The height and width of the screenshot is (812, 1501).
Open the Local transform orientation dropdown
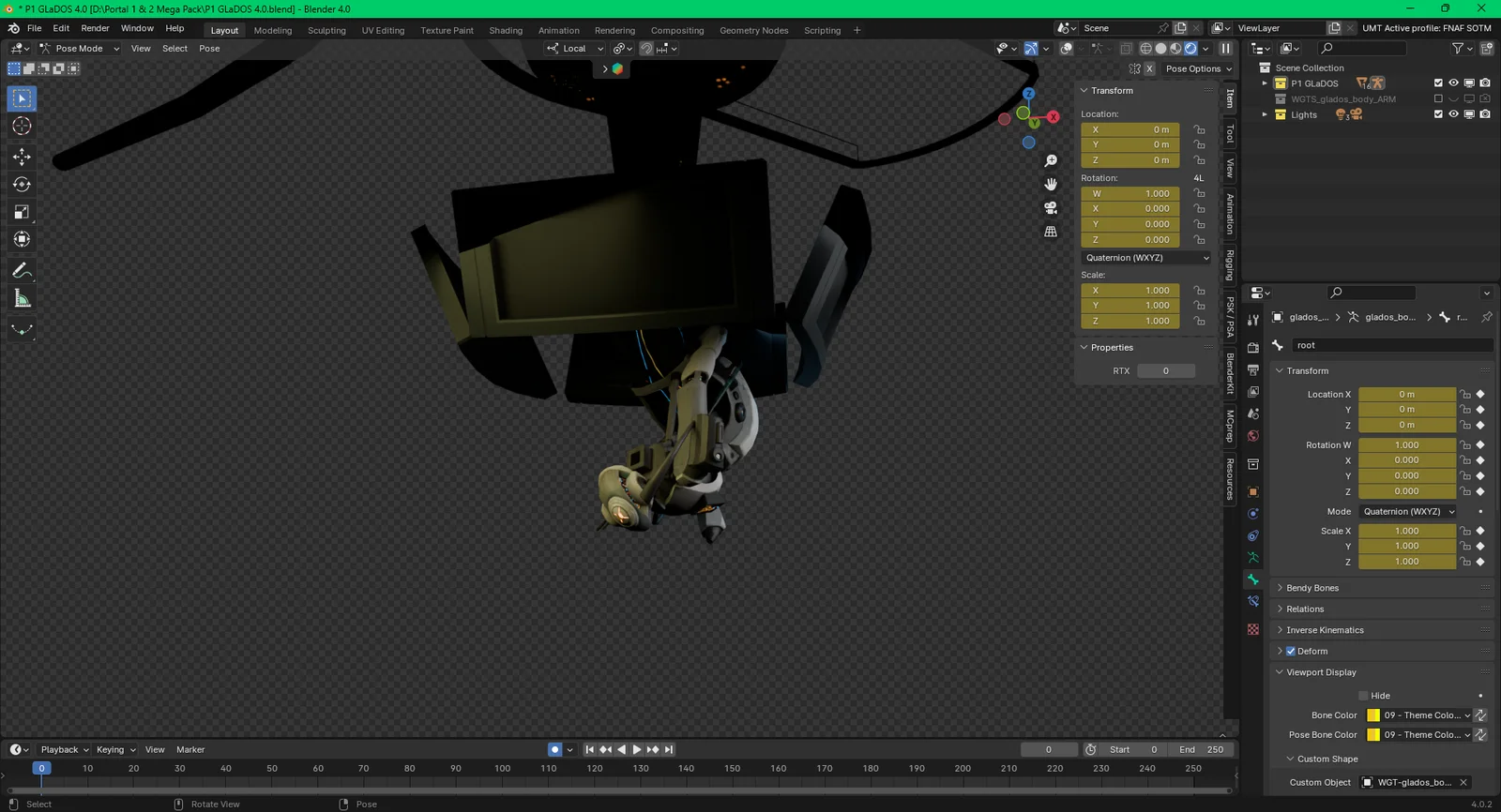pyautogui.click(x=575, y=49)
